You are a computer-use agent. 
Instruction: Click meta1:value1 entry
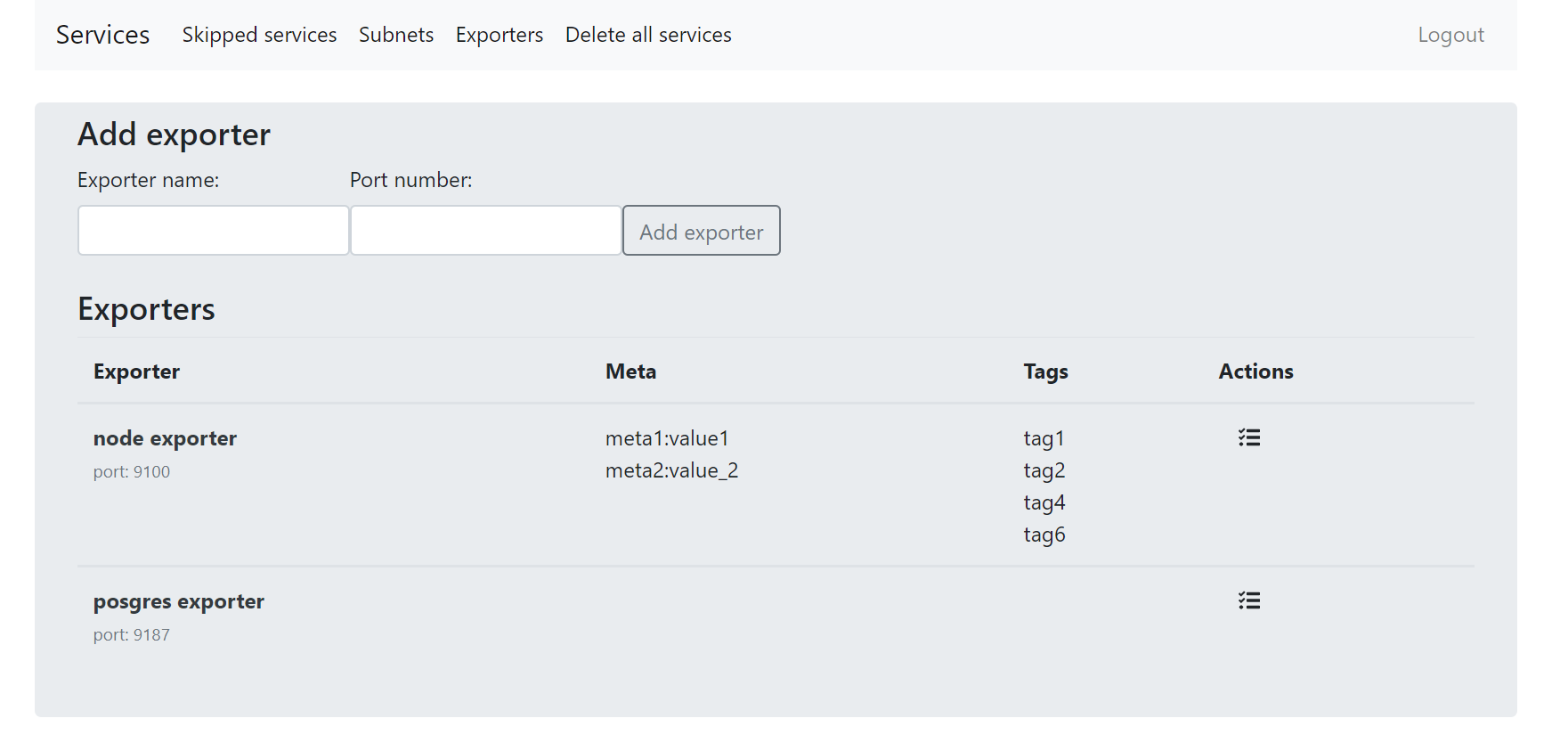pyautogui.click(x=667, y=438)
